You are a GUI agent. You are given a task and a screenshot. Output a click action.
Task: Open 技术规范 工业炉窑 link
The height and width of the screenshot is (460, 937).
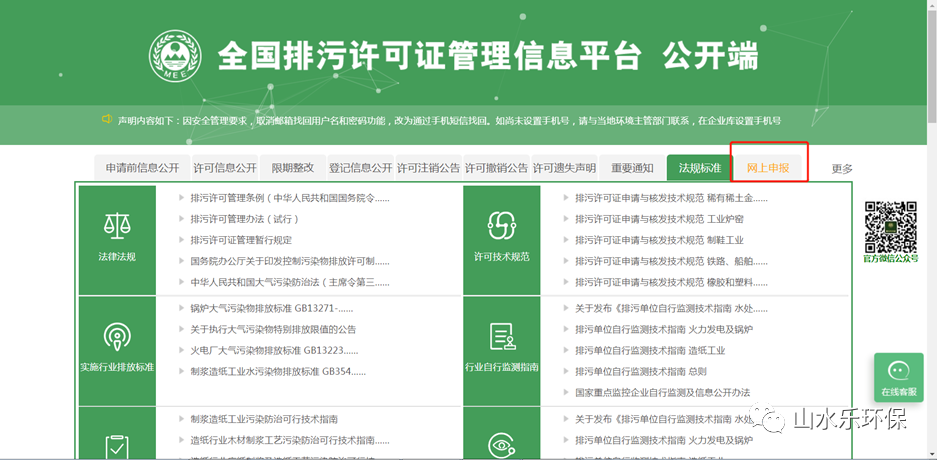coord(659,219)
